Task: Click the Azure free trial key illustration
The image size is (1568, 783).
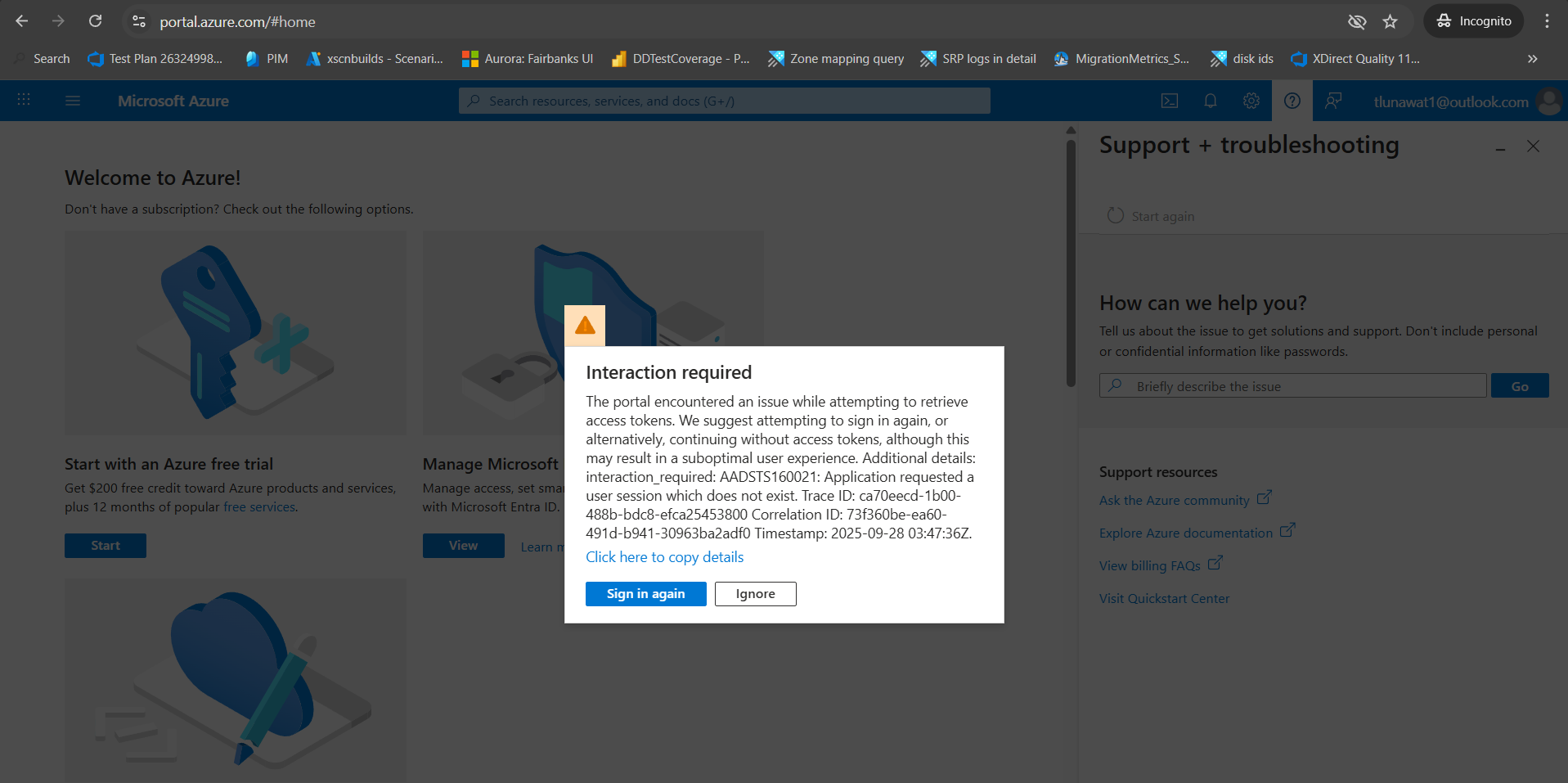Action: click(236, 333)
